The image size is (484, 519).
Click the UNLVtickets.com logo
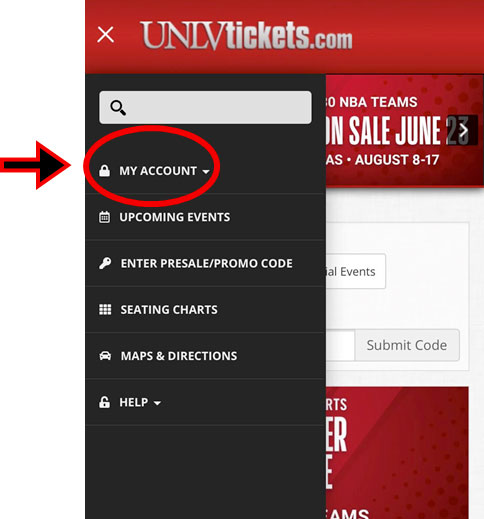click(x=246, y=35)
